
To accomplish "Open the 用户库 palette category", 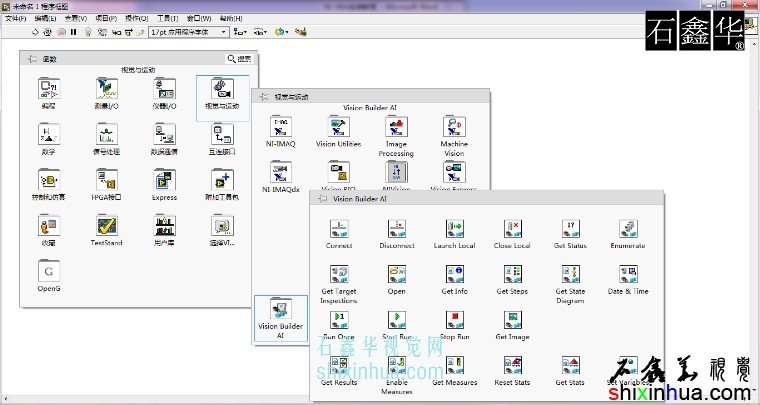I will point(164,230).
